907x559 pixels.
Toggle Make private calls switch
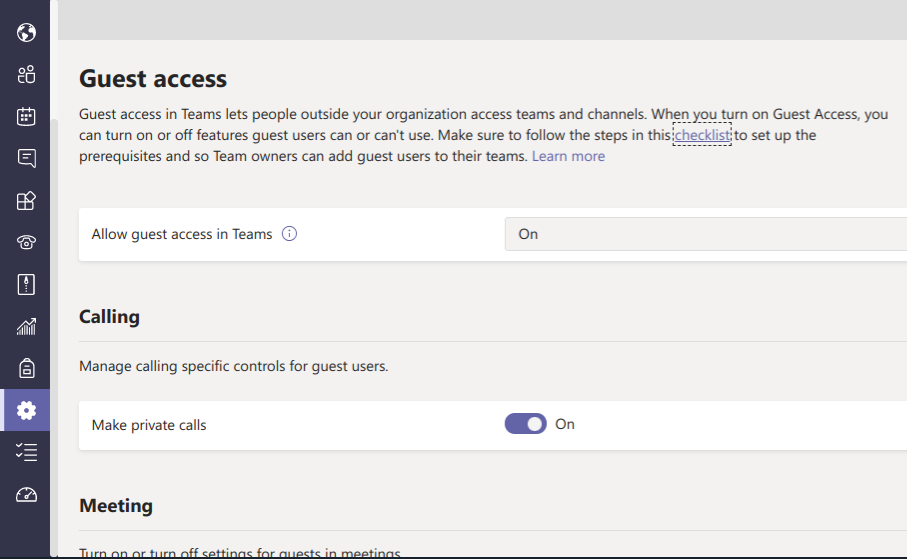pyautogui.click(x=525, y=424)
